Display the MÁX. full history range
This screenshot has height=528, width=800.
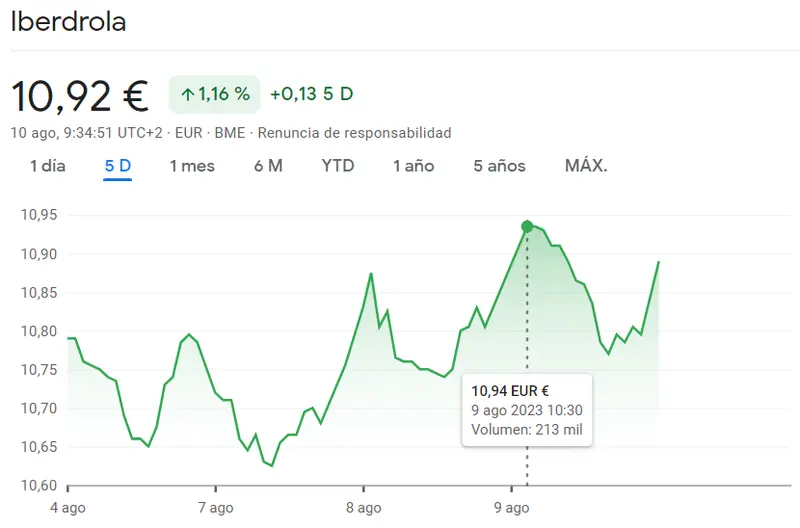tap(586, 166)
